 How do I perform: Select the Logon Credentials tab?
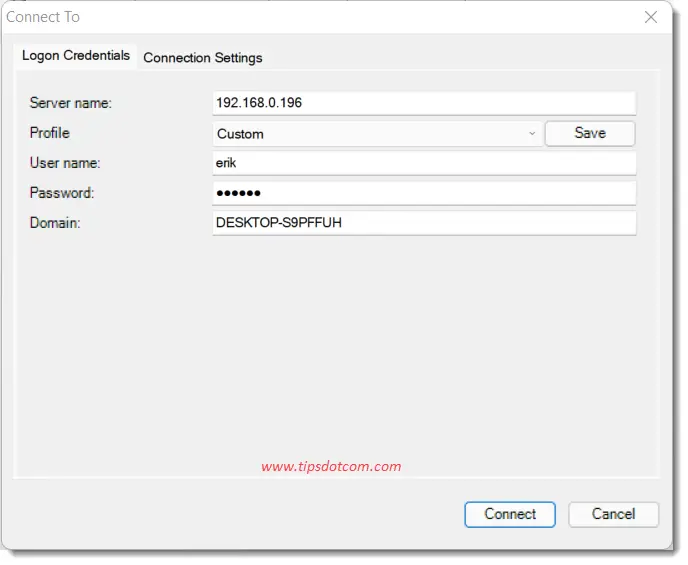tap(75, 56)
